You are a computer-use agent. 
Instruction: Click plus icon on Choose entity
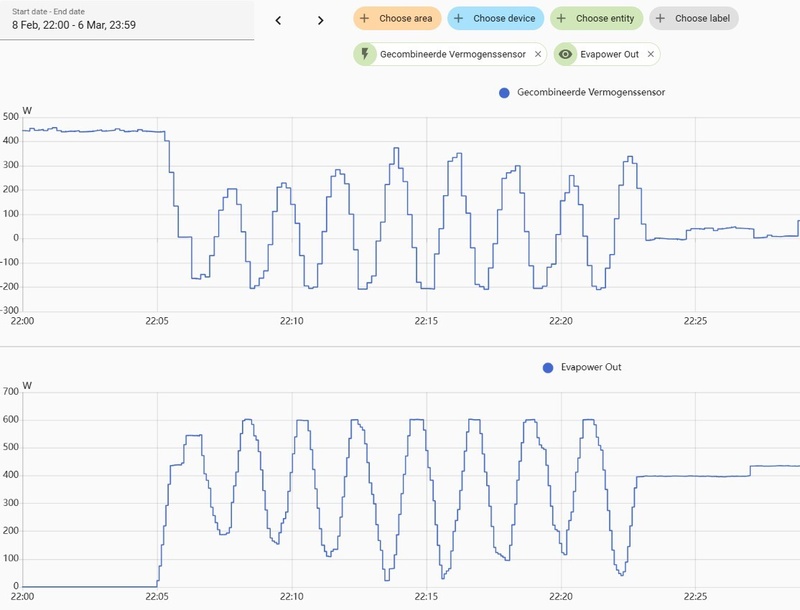pos(561,18)
